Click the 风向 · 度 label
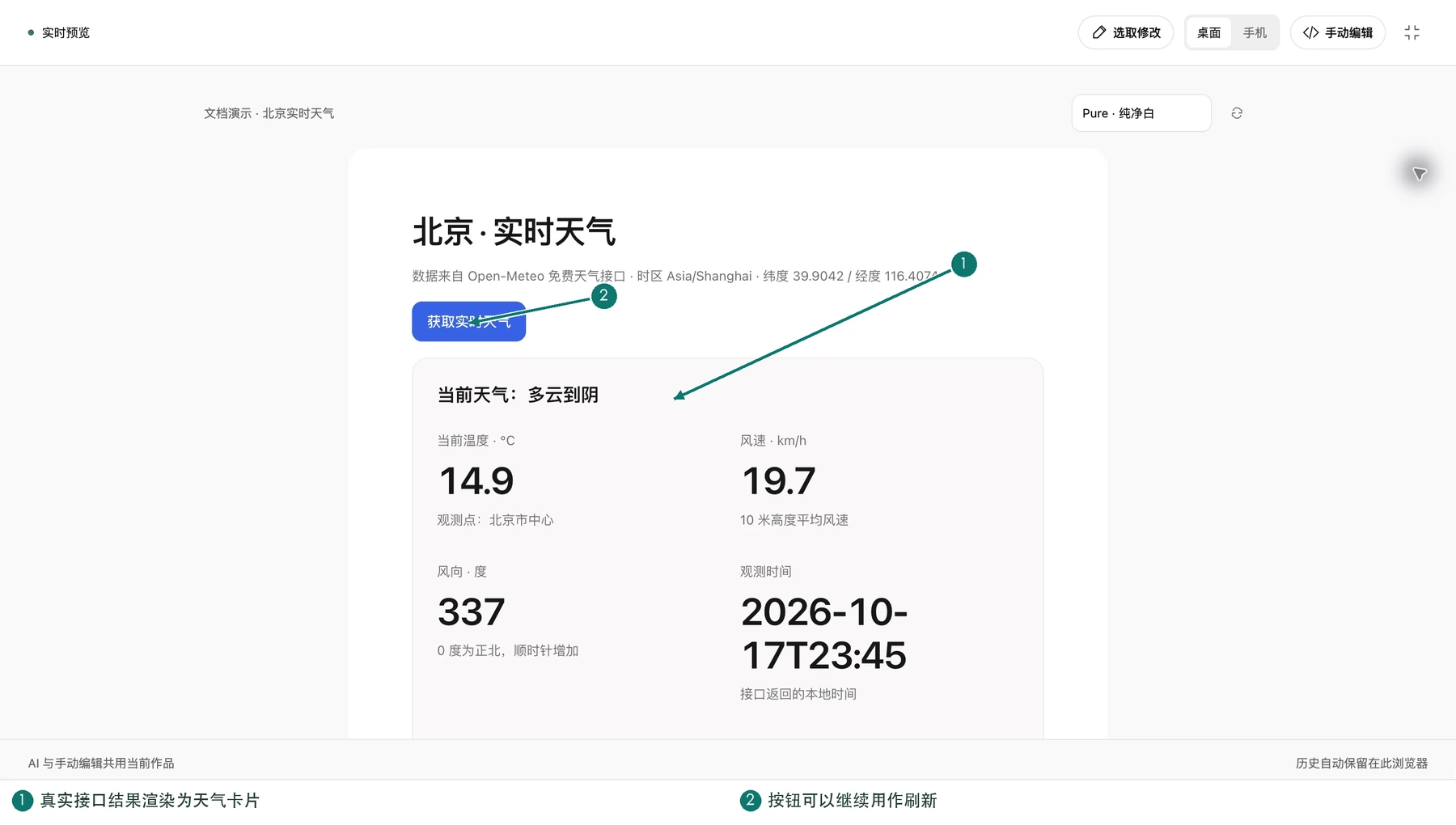 tap(462, 572)
